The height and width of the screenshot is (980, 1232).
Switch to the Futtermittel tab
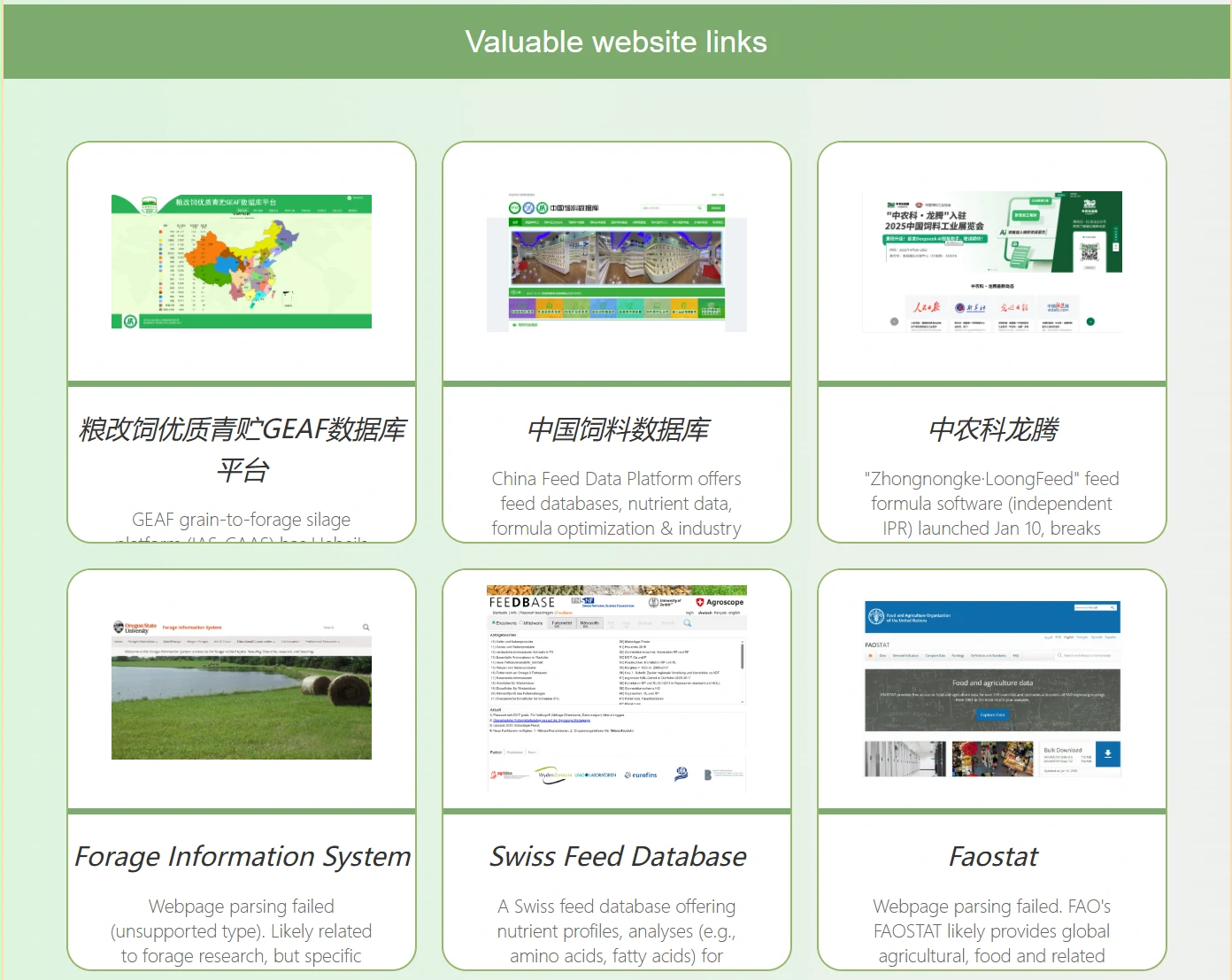pyautogui.click(x=562, y=623)
